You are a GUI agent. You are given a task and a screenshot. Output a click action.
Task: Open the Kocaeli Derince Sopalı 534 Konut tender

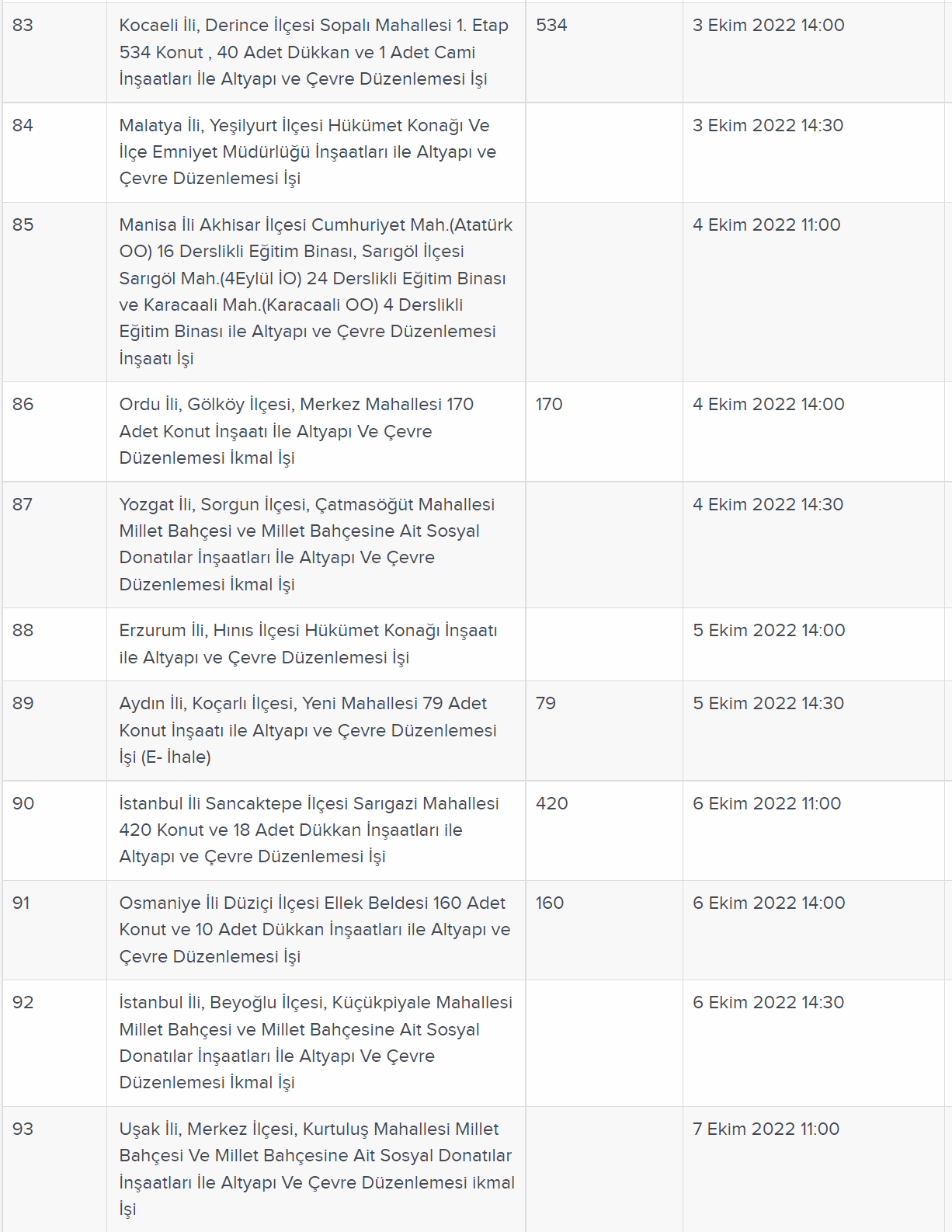tap(314, 52)
